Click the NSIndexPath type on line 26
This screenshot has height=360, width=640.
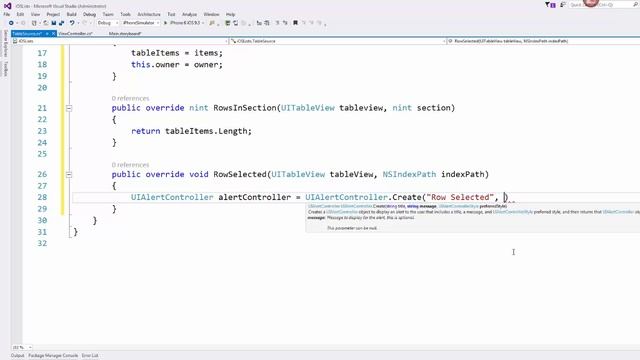point(409,174)
